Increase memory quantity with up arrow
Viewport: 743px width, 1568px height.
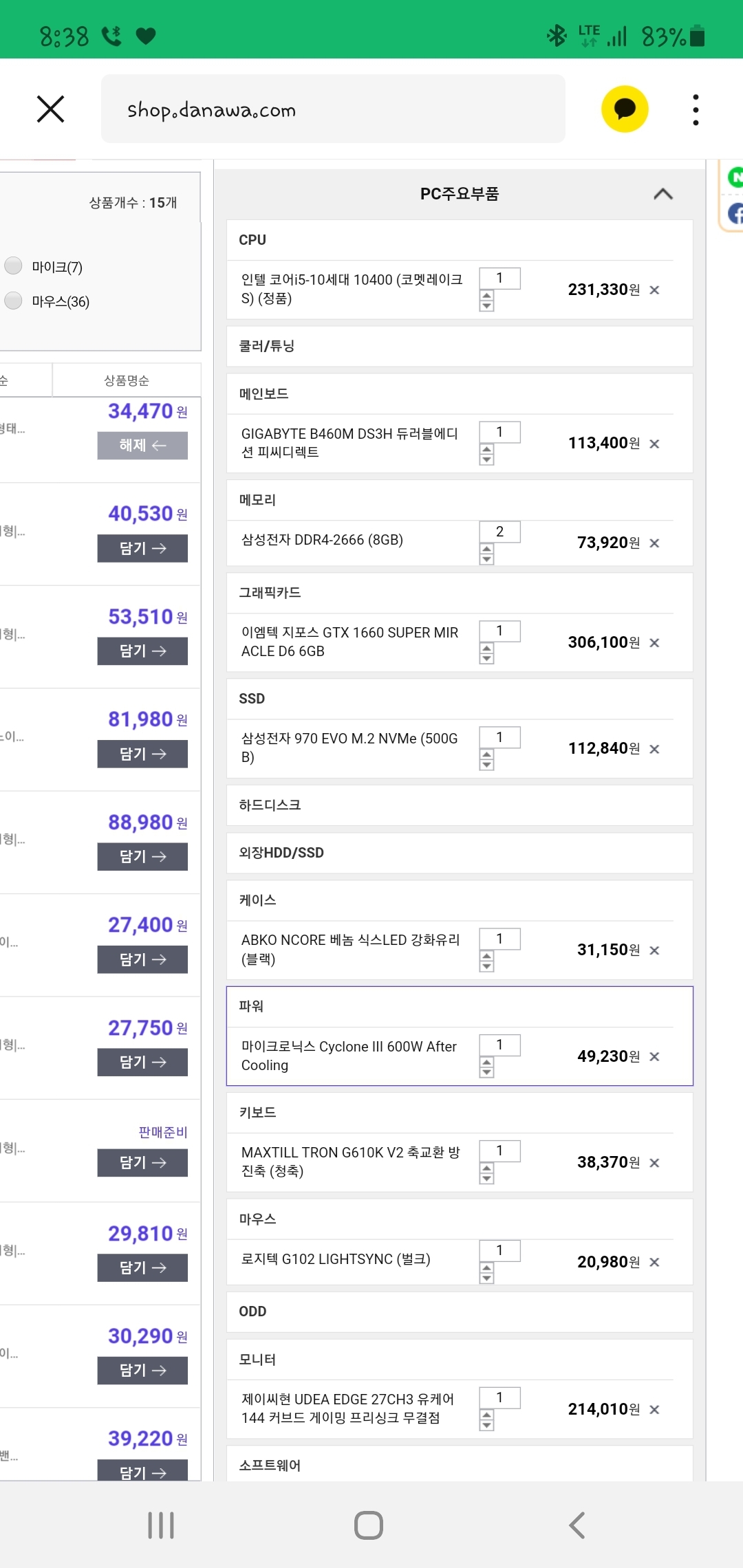pos(487,549)
